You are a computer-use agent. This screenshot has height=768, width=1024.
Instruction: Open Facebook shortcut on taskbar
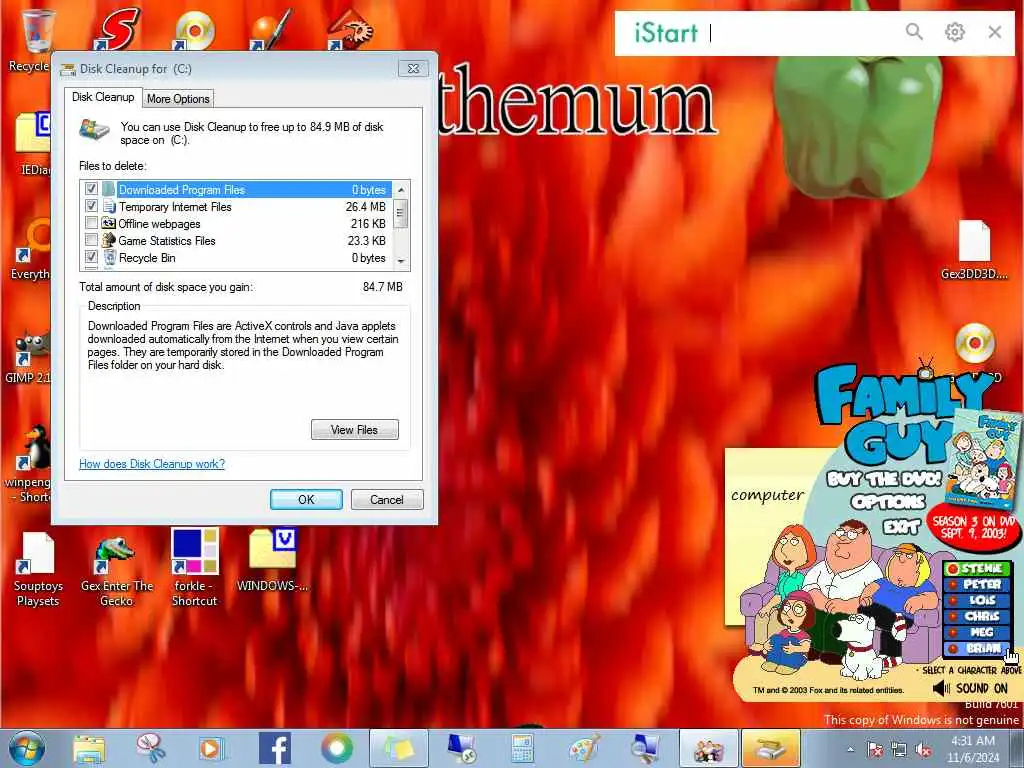pos(275,748)
